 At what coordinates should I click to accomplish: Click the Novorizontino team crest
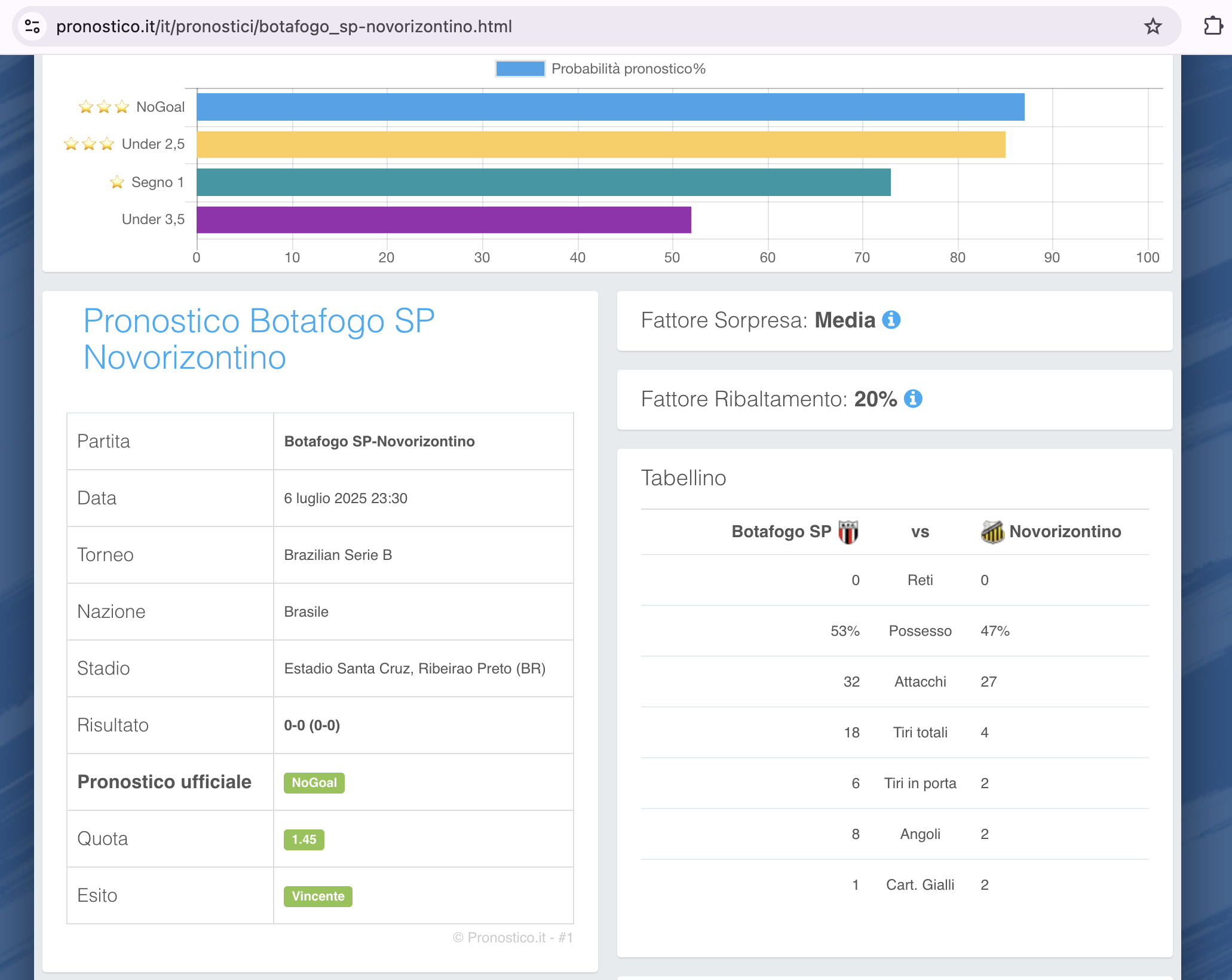992,532
